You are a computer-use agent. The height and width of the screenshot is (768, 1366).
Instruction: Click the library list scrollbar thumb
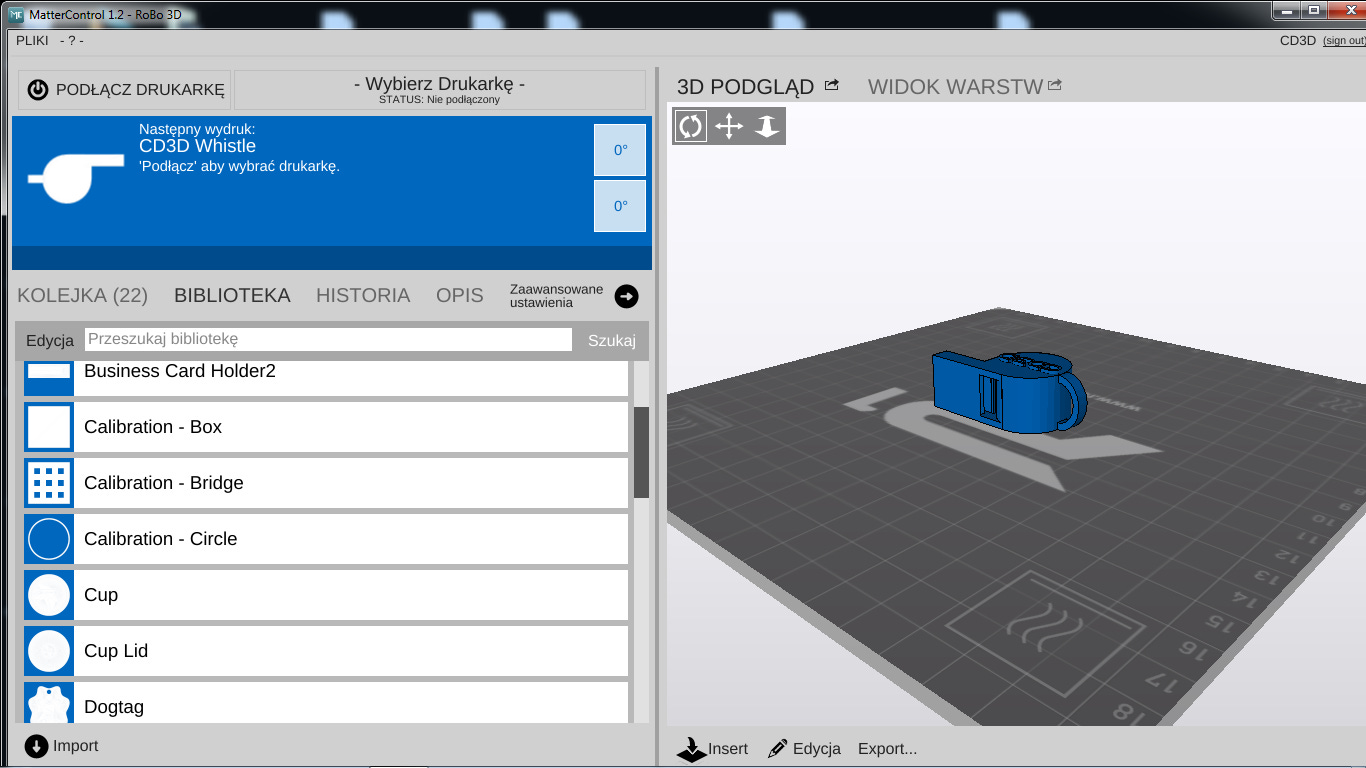(641, 452)
